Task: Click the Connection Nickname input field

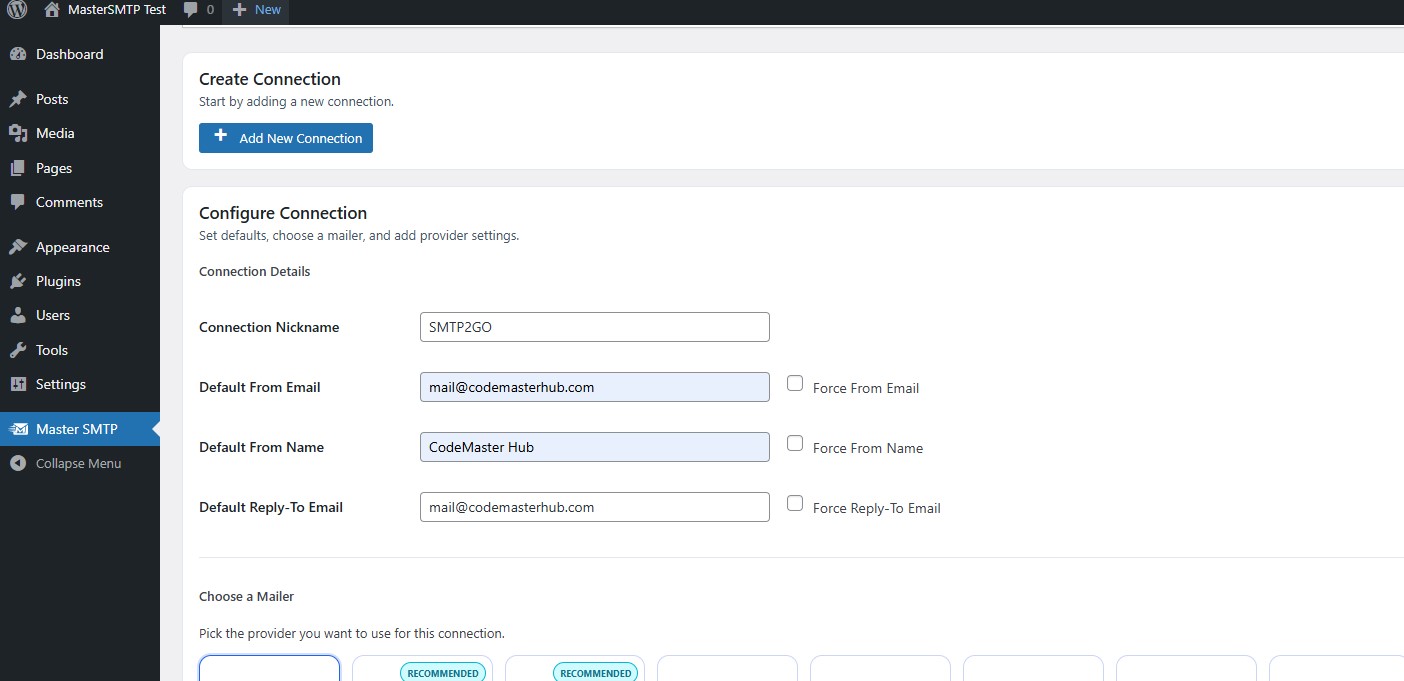Action: (594, 327)
